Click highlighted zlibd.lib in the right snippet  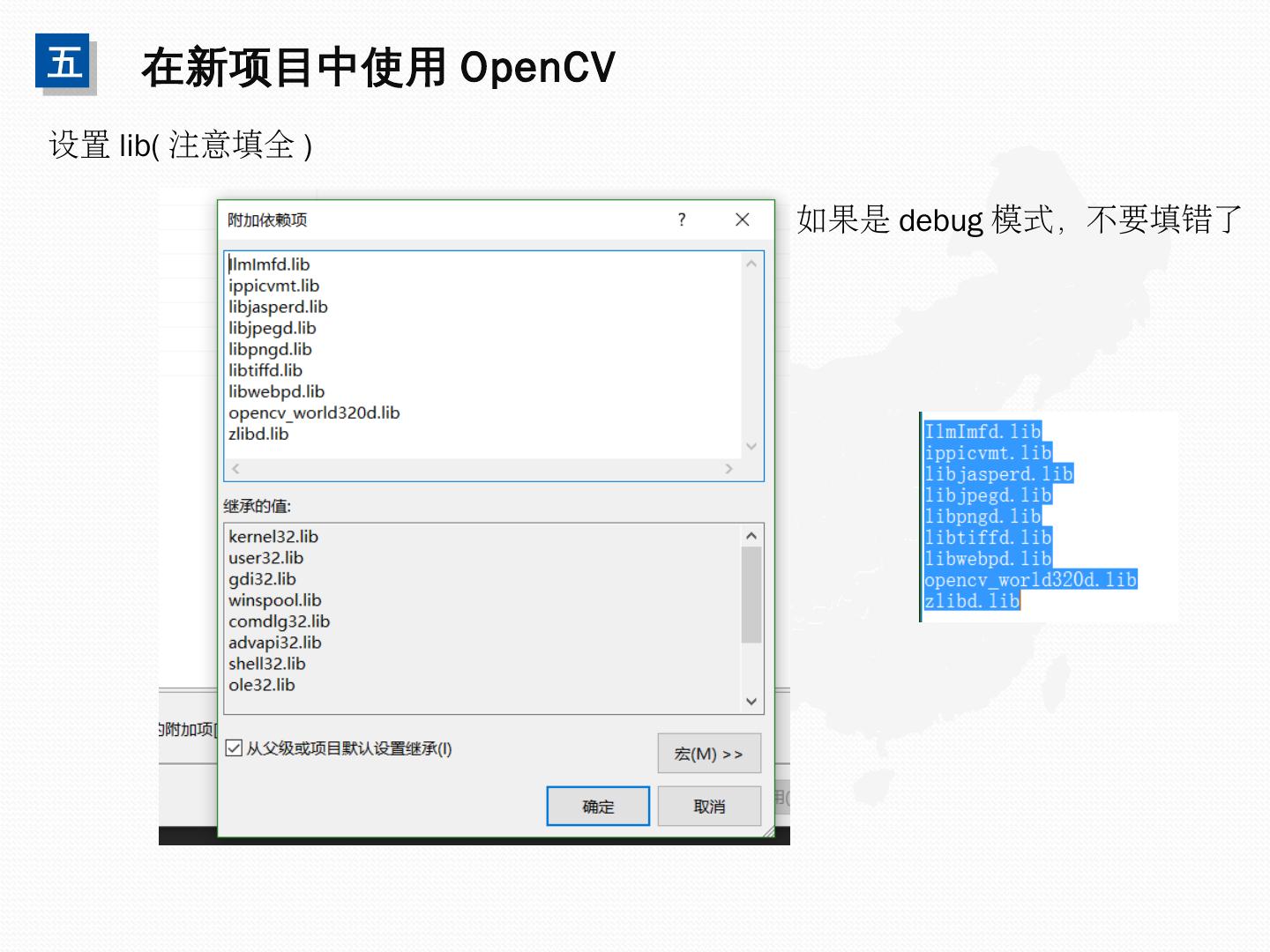[972, 601]
